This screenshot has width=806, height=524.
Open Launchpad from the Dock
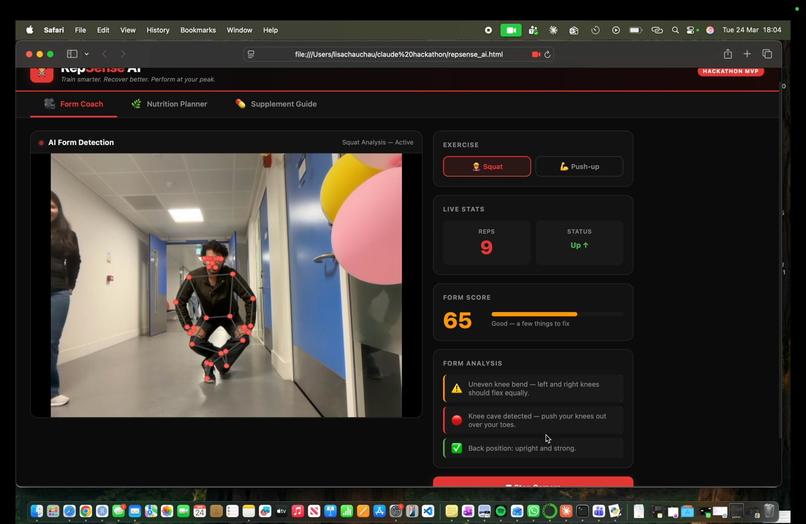(x=53, y=511)
